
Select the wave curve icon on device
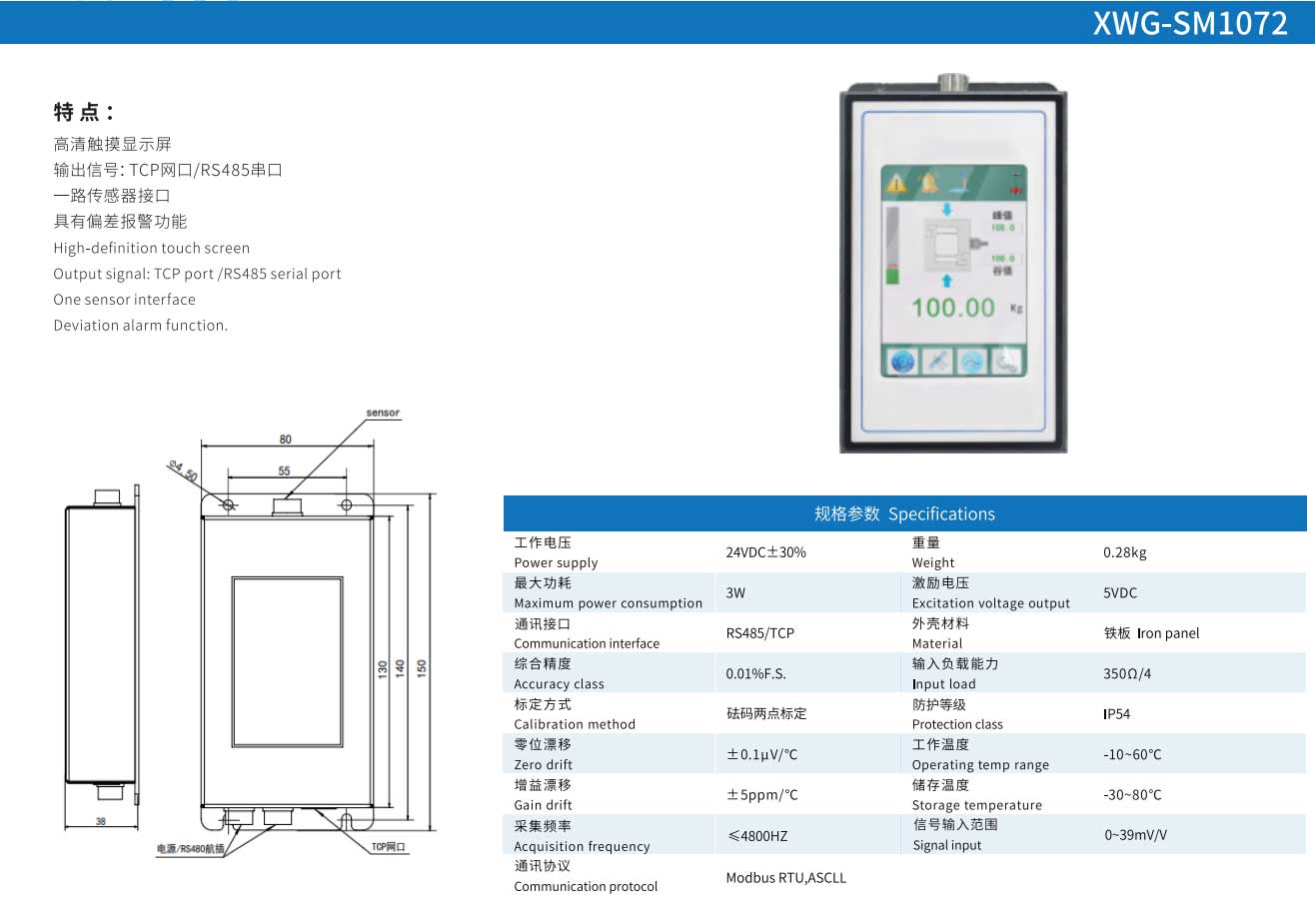coord(971,361)
